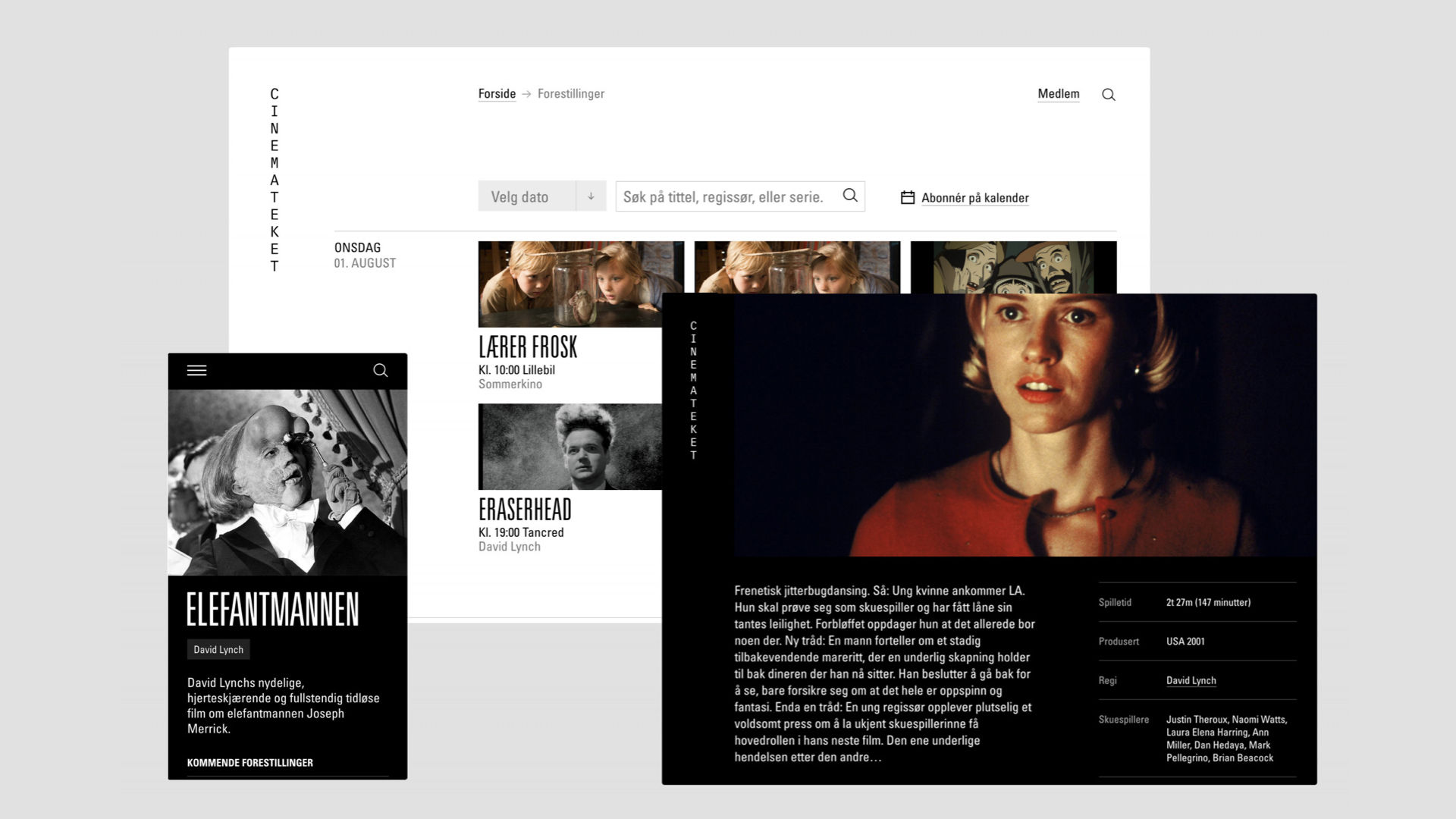The width and height of the screenshot is (1456, 819).
Task: Select David Lynch under Eraserhead
Action: 510,547
